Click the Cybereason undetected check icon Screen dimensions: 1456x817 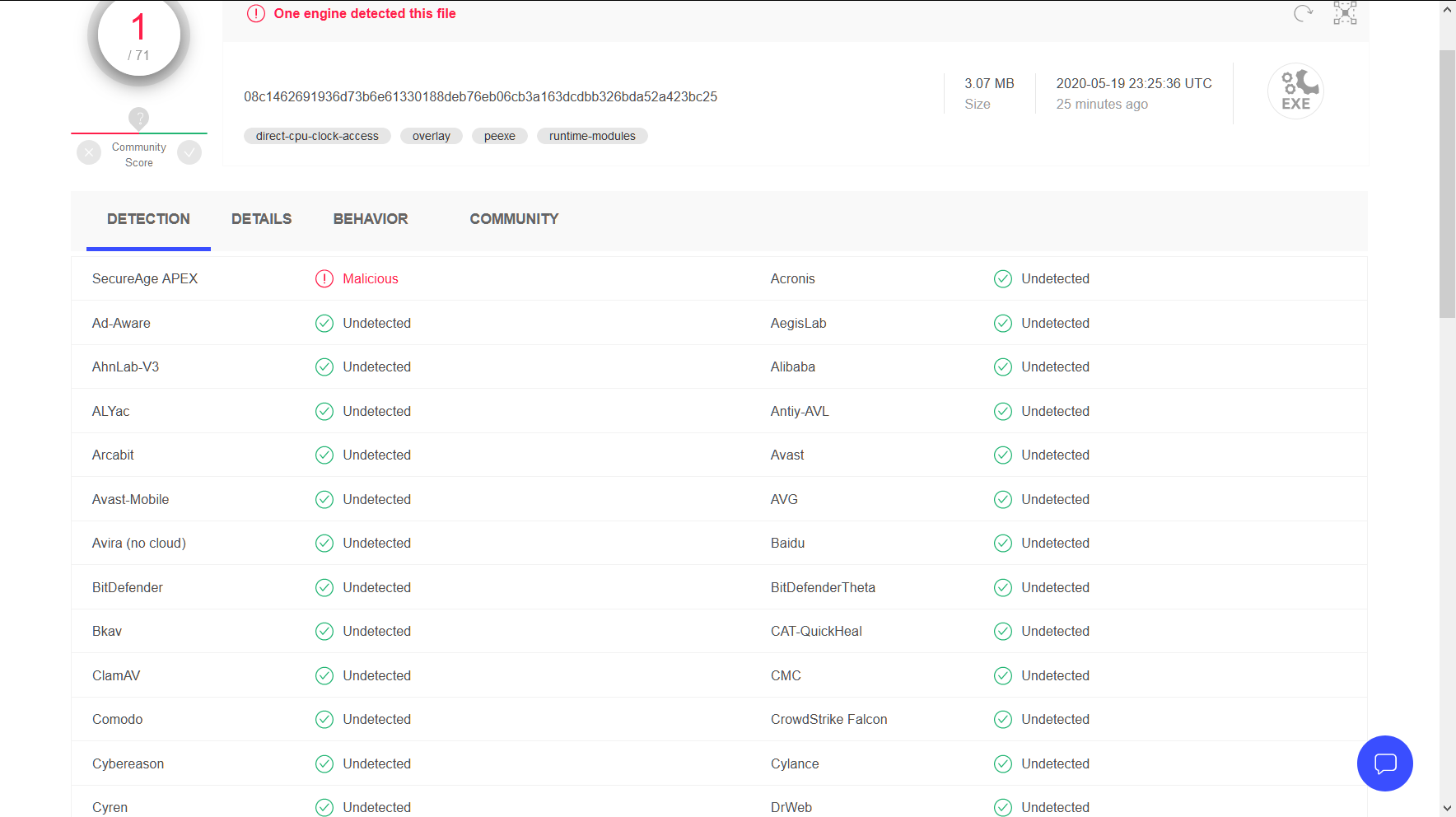tap(324, 763)
